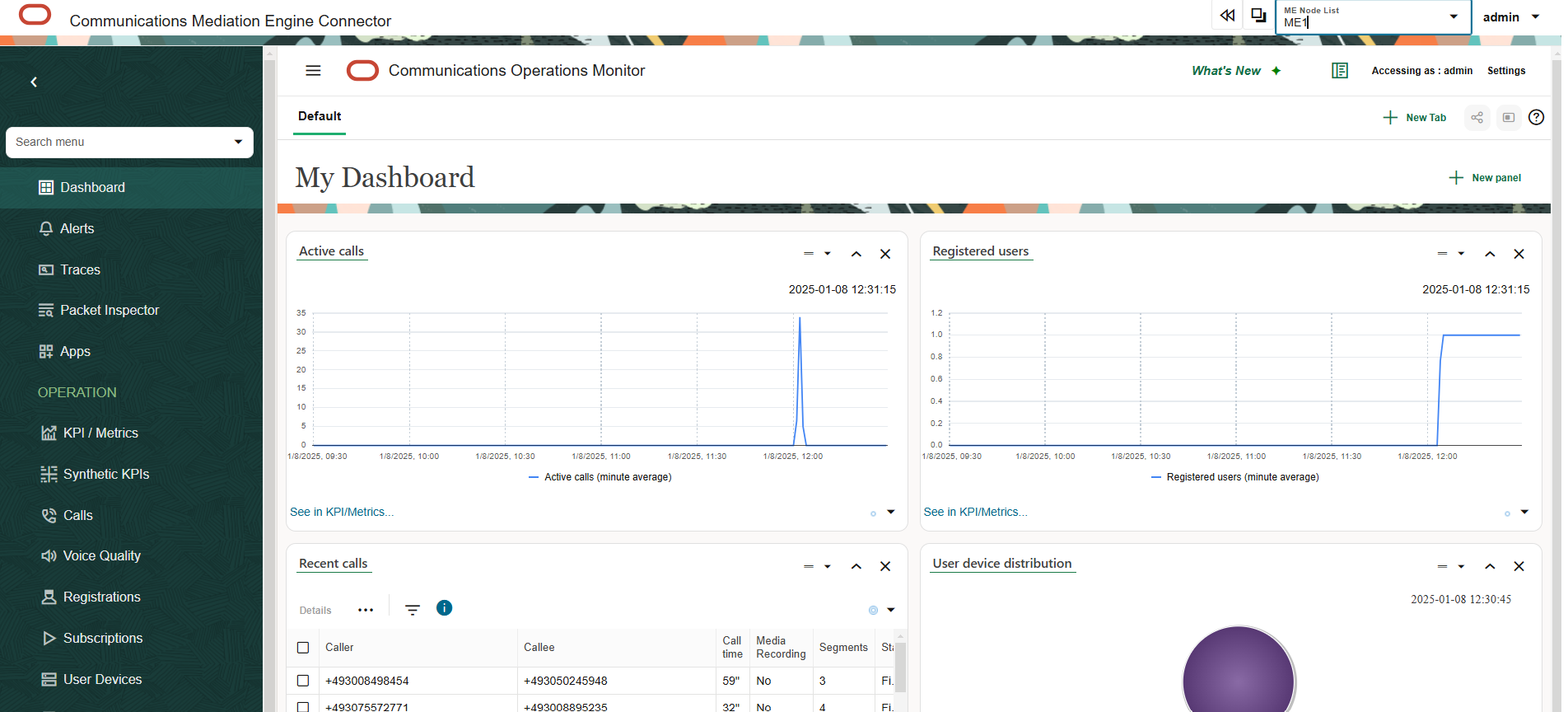
Task: Click the Oracle logo next to Operations Monitor
Action: (362, 71)
